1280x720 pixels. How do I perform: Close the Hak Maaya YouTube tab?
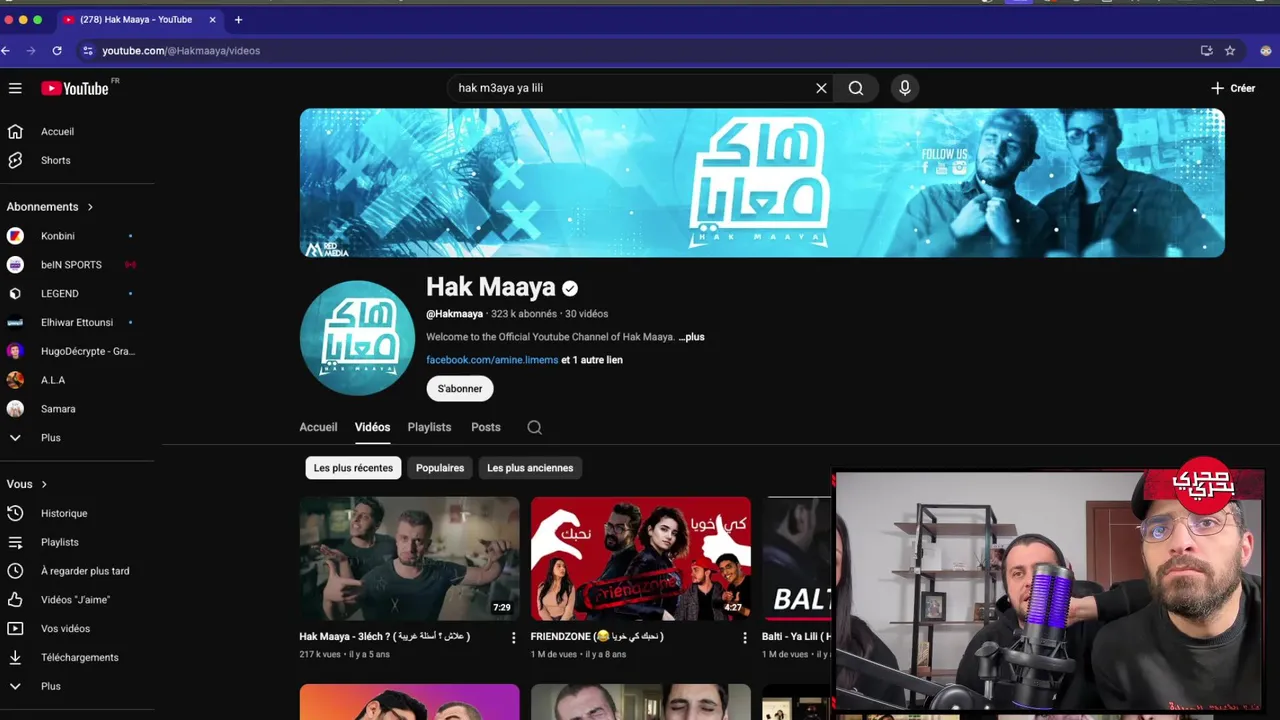212,19
